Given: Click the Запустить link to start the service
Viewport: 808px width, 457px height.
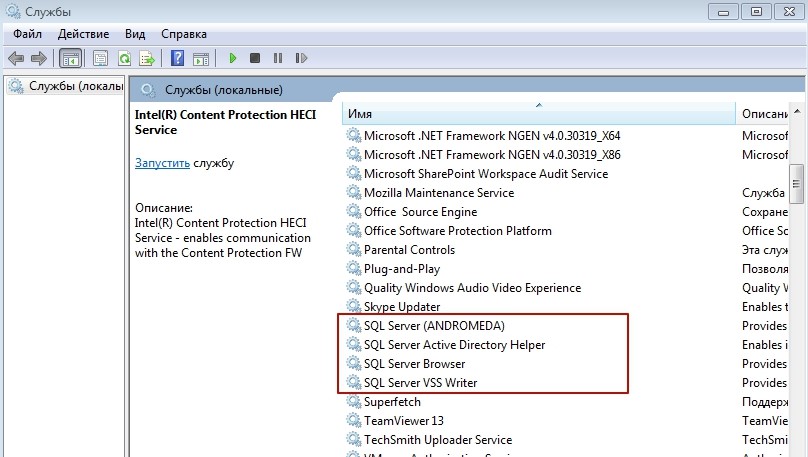Looking at the screenshot, I should click(x=162, y=163).
